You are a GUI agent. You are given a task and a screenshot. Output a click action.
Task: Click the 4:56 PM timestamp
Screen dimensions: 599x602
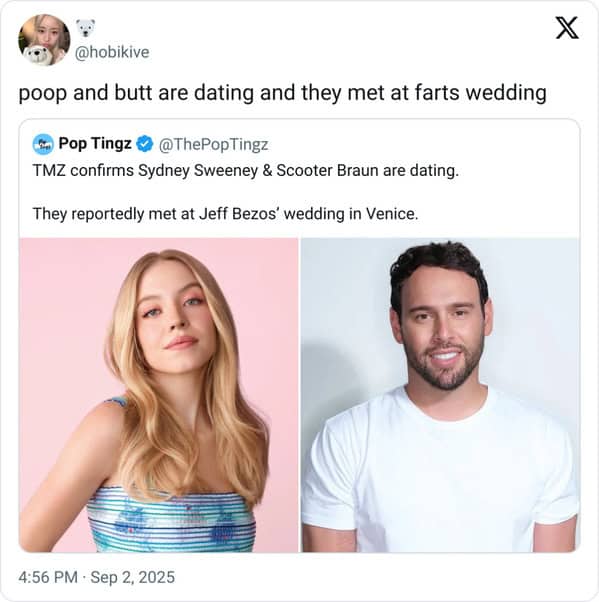pos(48,577)
